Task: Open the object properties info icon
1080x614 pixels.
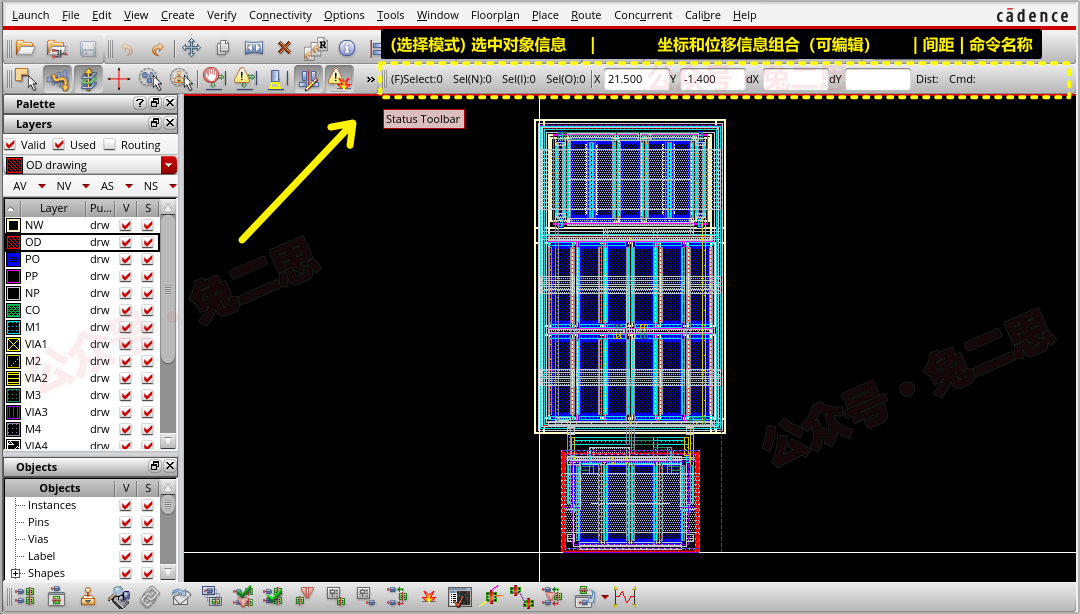Action: 347,48
